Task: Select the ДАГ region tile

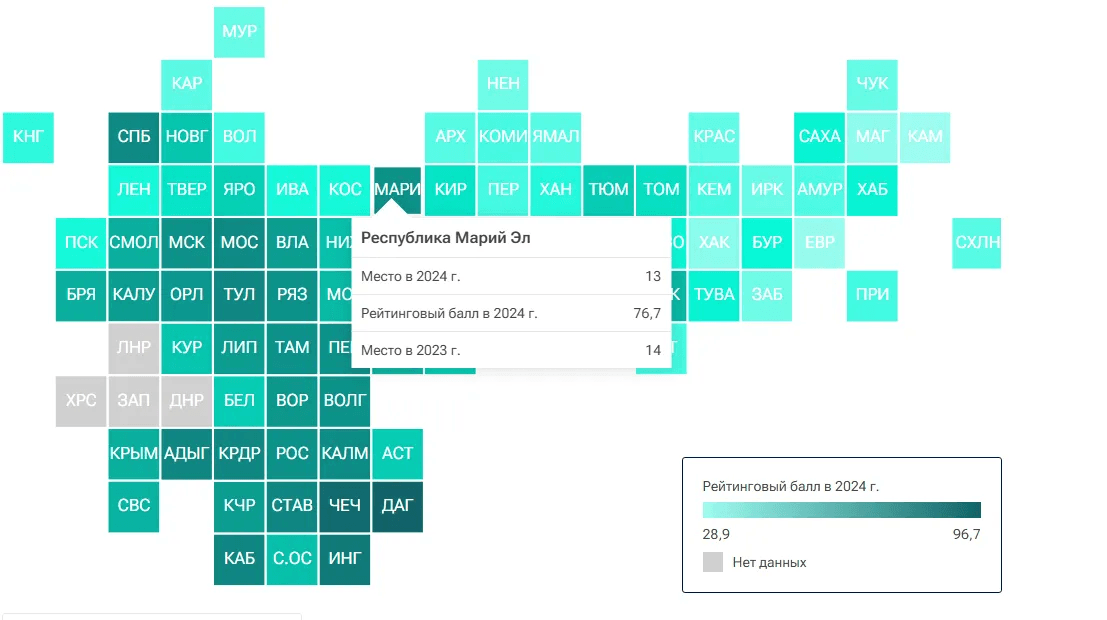Action: pos(397,506)
